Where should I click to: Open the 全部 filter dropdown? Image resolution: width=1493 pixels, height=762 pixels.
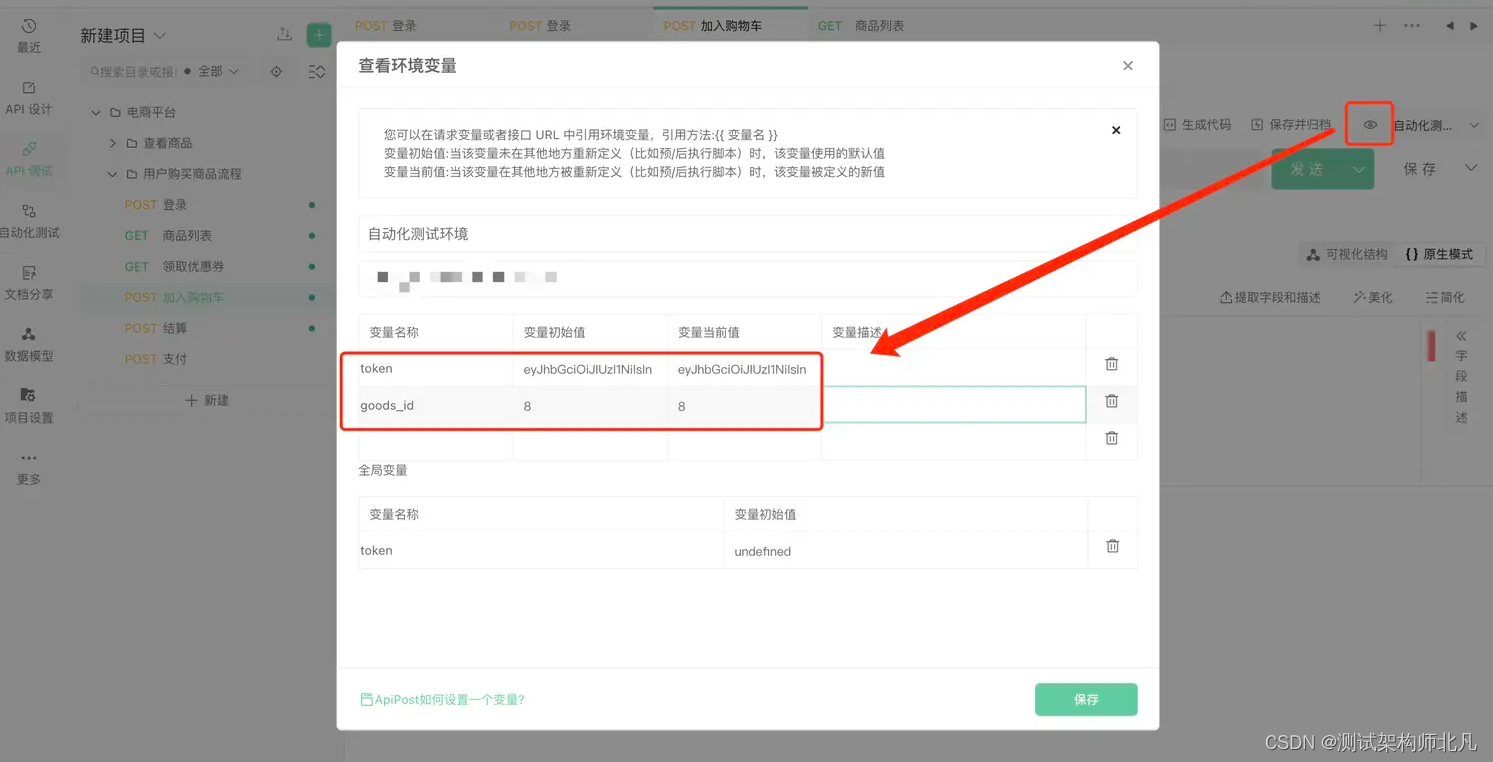[218, 71]
